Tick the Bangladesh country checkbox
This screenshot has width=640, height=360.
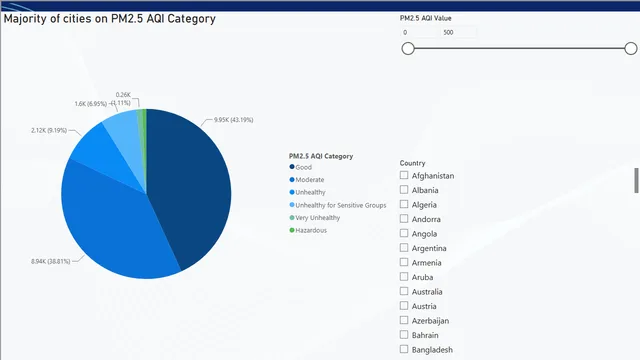(404, 349)
